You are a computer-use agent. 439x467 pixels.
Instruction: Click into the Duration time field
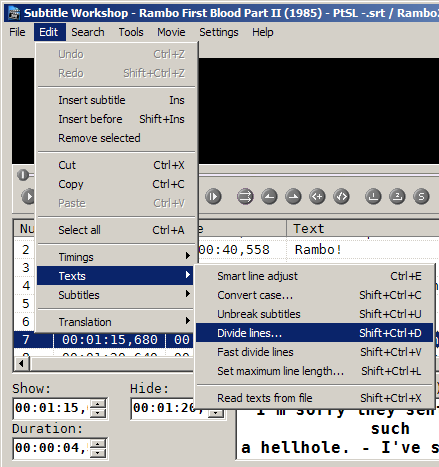51,448
